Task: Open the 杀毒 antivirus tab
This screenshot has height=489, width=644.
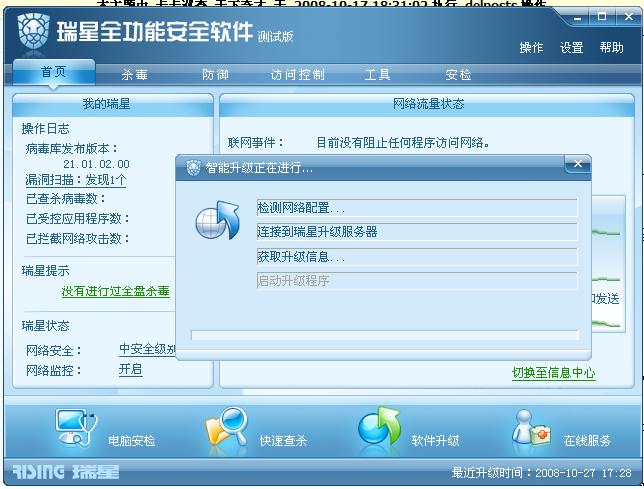Action: tap(134, 75)
